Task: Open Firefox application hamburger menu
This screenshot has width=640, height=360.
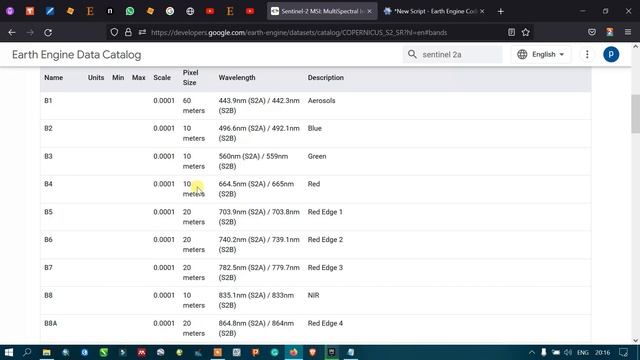Action: coord(628,32)
